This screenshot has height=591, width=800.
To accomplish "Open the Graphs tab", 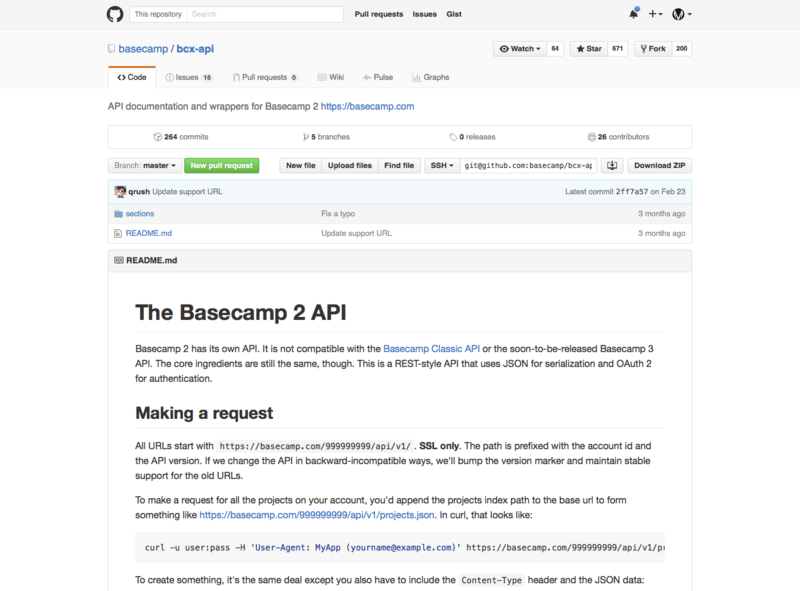I will 431,77.
